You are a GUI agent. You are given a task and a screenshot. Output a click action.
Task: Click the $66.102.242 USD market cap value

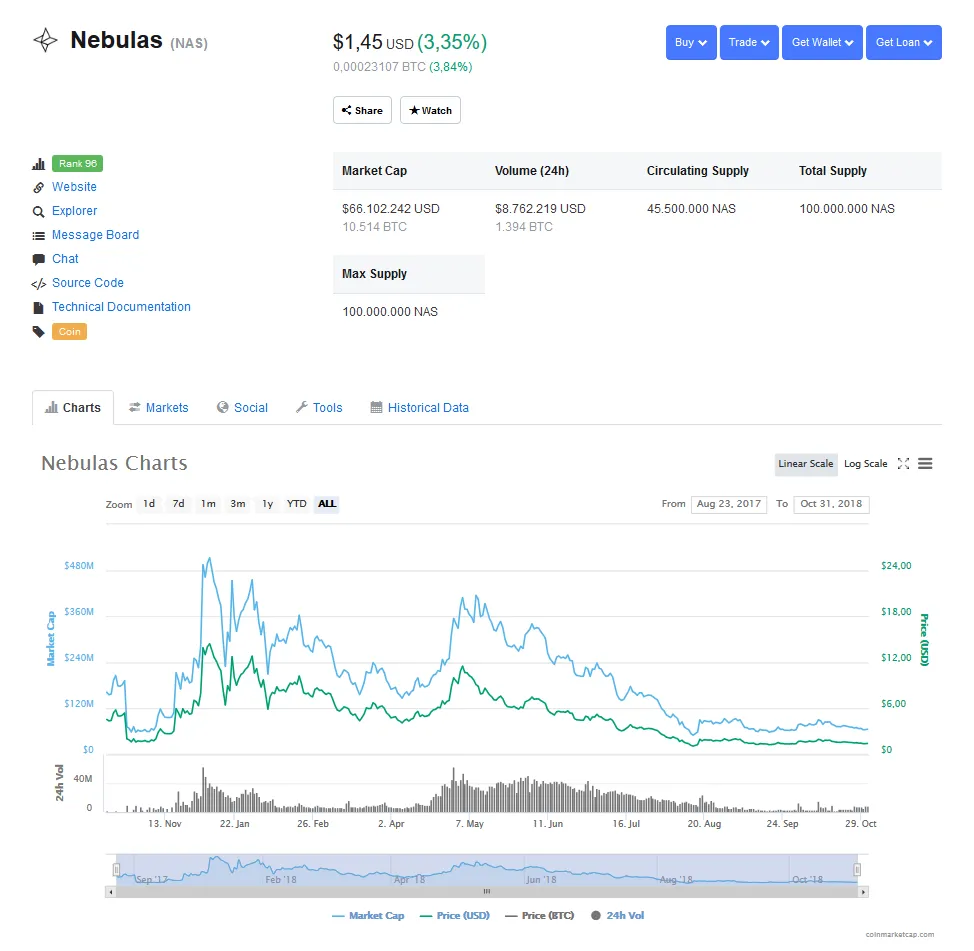click(391, 209)
